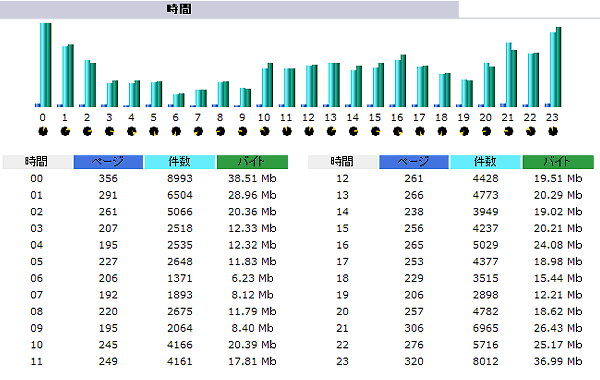Click the clock icon under hour 22
The height and width of the screenshot is (380, 600).
click(x=530, y=132)
